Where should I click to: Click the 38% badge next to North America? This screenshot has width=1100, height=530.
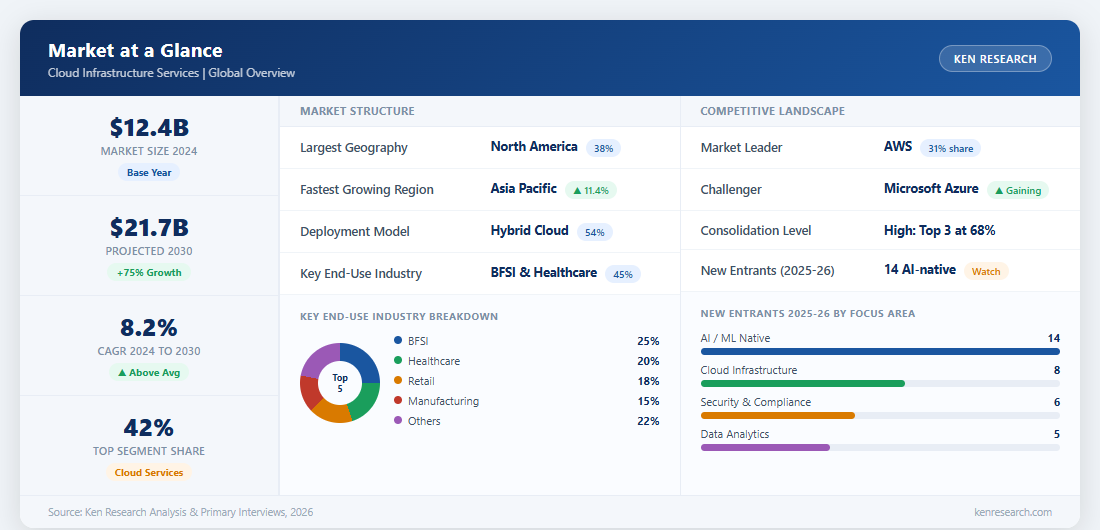point(603,148)
